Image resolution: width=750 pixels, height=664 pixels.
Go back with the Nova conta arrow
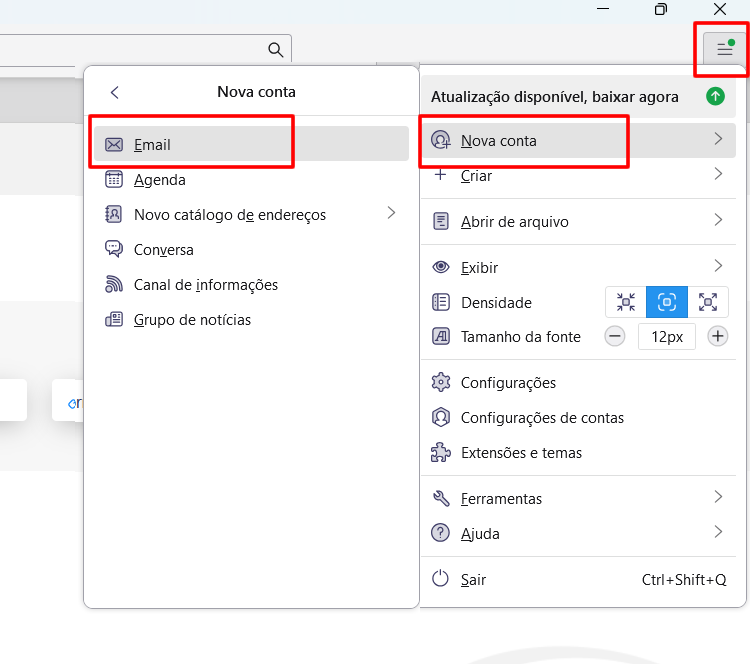pyautogui.click(x=114, y=92)
